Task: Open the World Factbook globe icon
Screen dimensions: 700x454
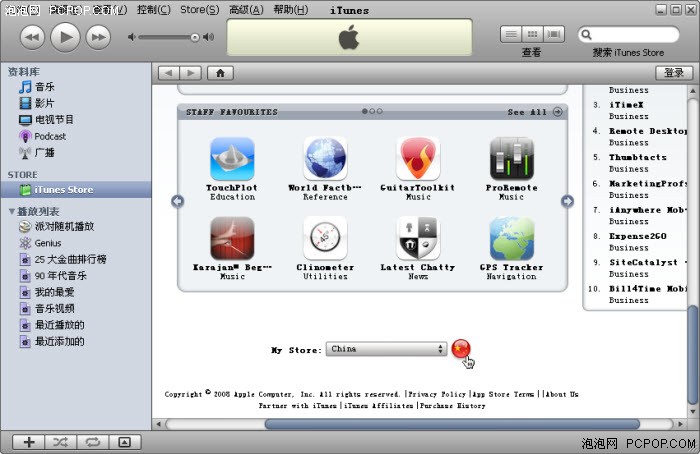Action: coord(325,159)
